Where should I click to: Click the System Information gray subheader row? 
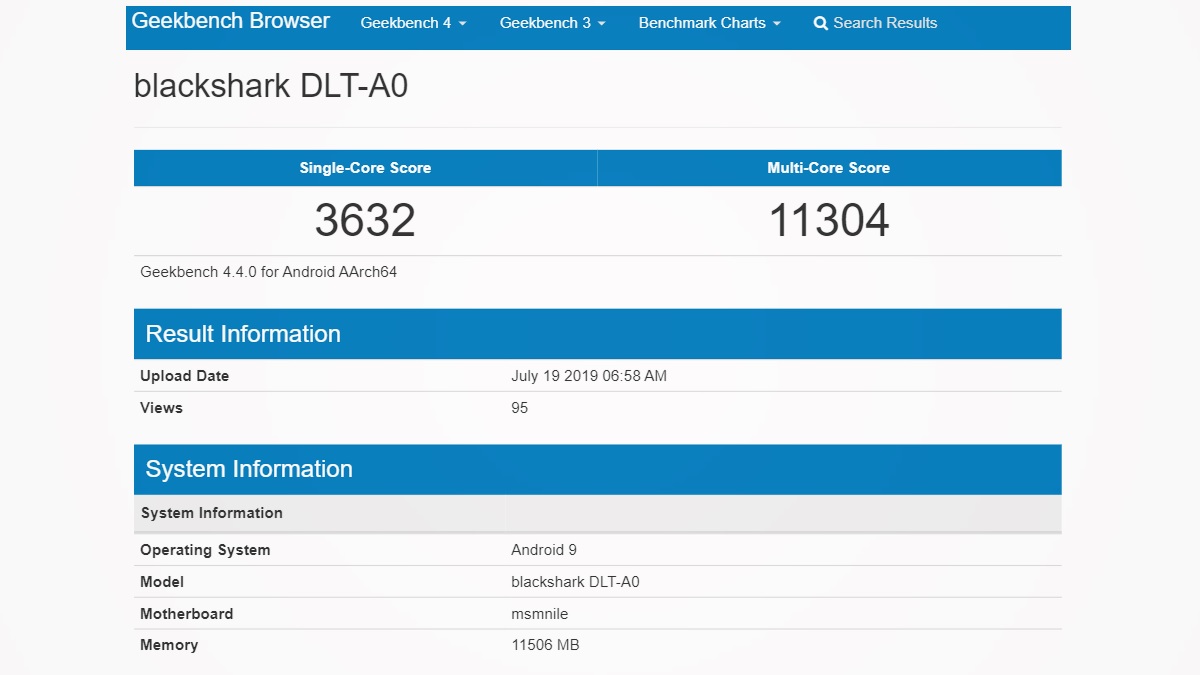tap(598, 513)
